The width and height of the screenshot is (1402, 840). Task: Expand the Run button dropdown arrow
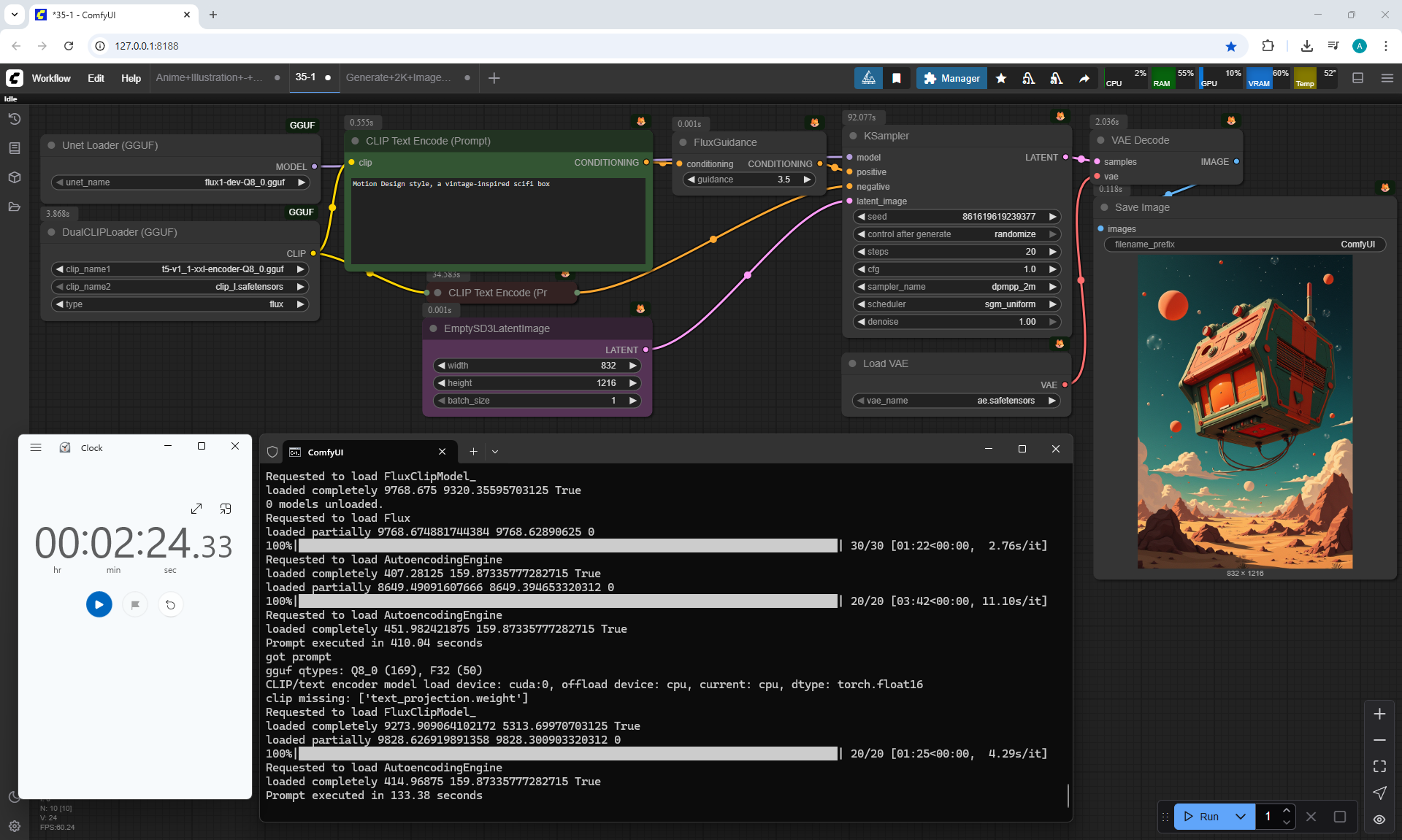pos(1240,817)
